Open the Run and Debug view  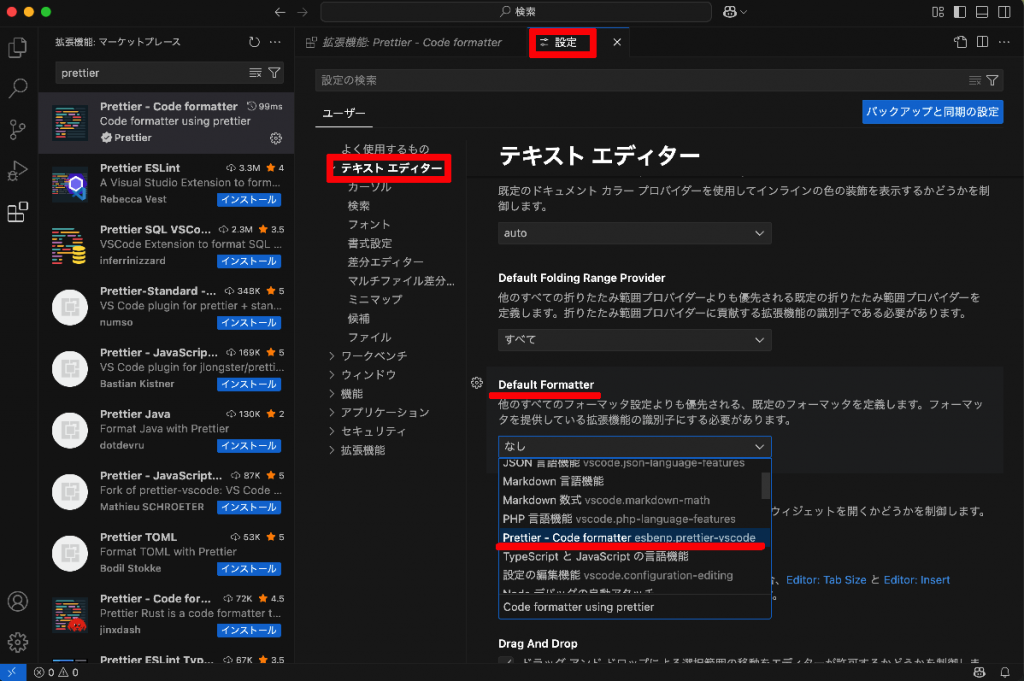pyautogui.click(x=18, y=171)
